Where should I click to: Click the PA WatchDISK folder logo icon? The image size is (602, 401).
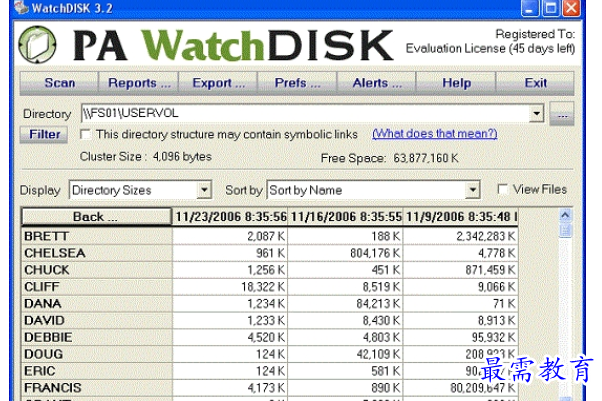(x=37, y=45)
